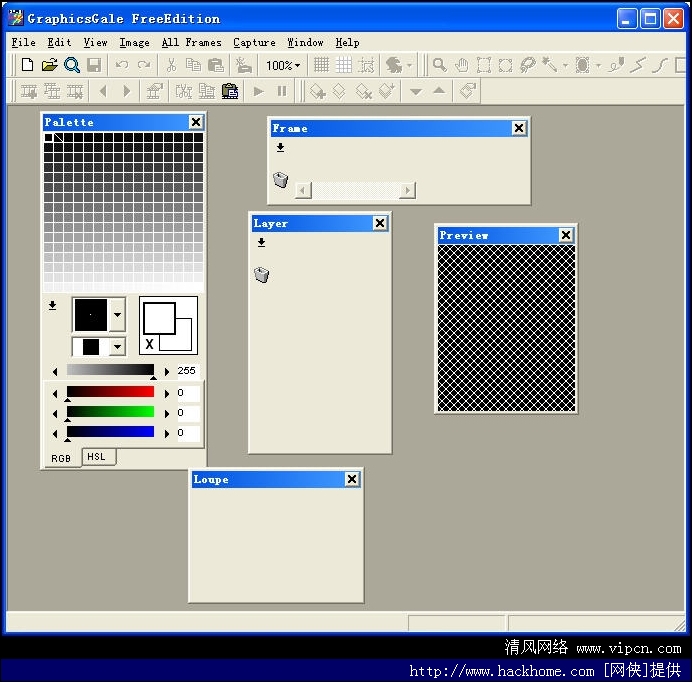Image resolution: width=692 pixels, height=682 pixels.
Task: Pause the animation
Action: pos(282,91)
